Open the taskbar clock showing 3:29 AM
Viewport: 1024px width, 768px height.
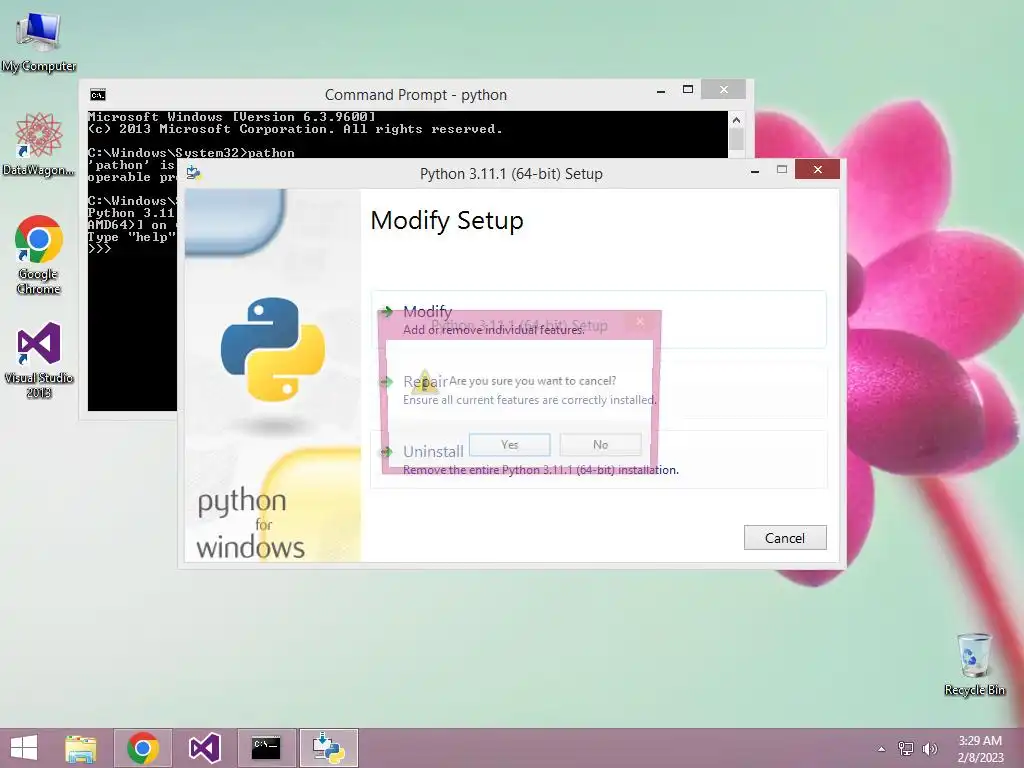980,748
